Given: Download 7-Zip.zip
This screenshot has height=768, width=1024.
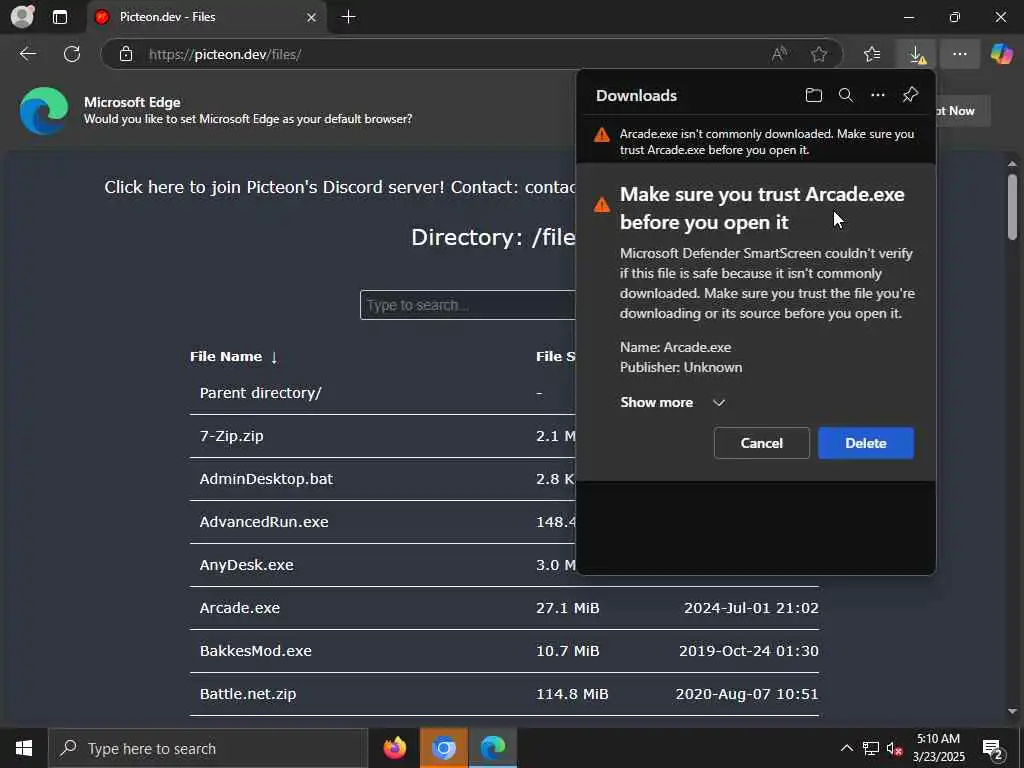Looking at the screenshot, I should pyautogui.click(x=231, y=436).
